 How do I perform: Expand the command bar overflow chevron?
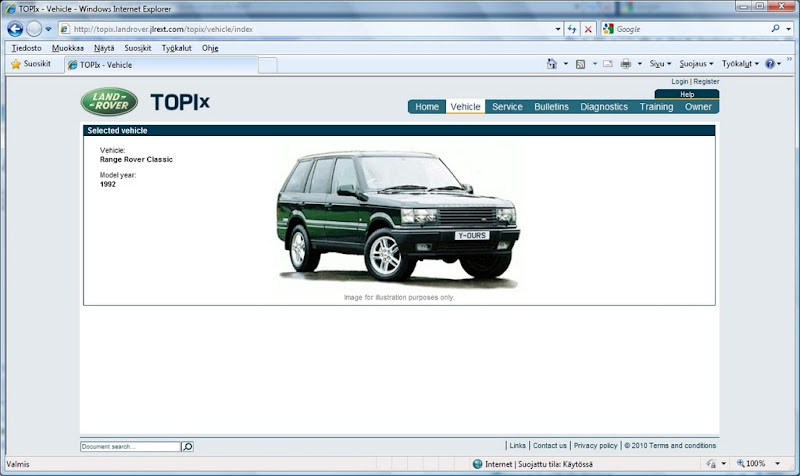789,59
